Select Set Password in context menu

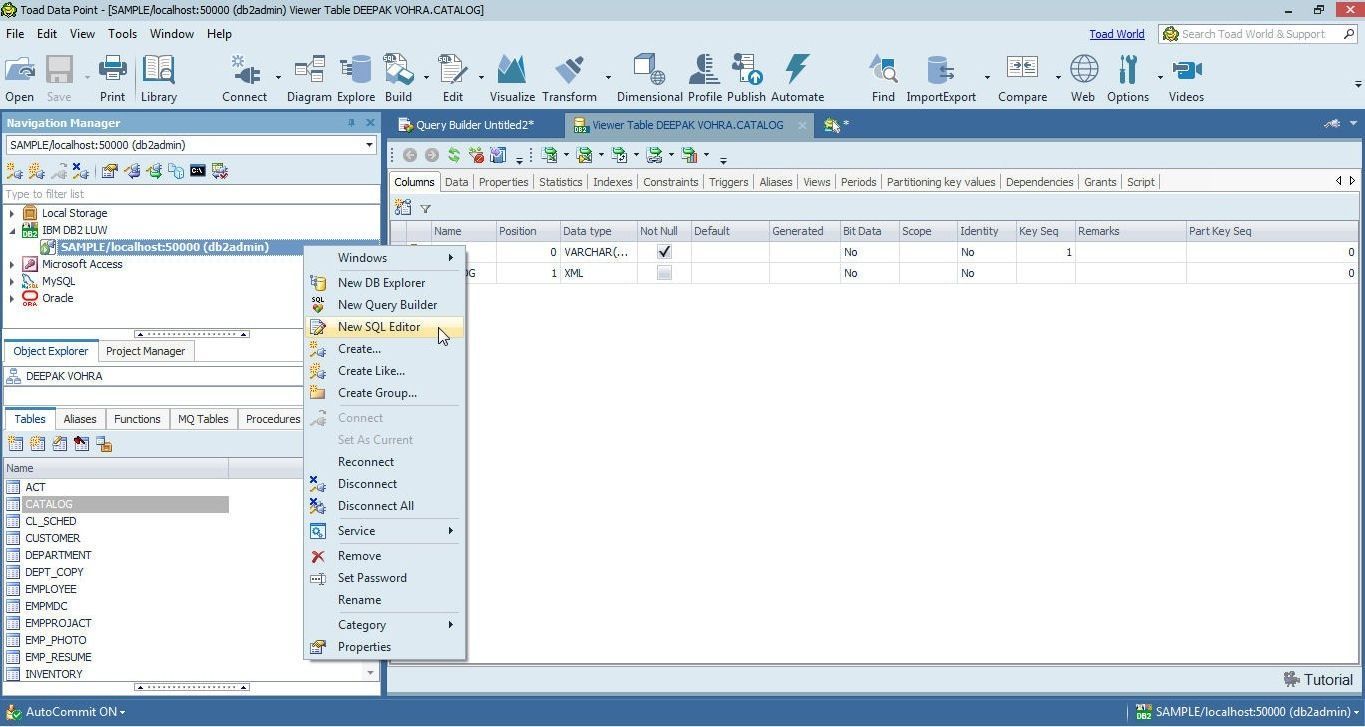pyautogui.click(x=384, y=578)
